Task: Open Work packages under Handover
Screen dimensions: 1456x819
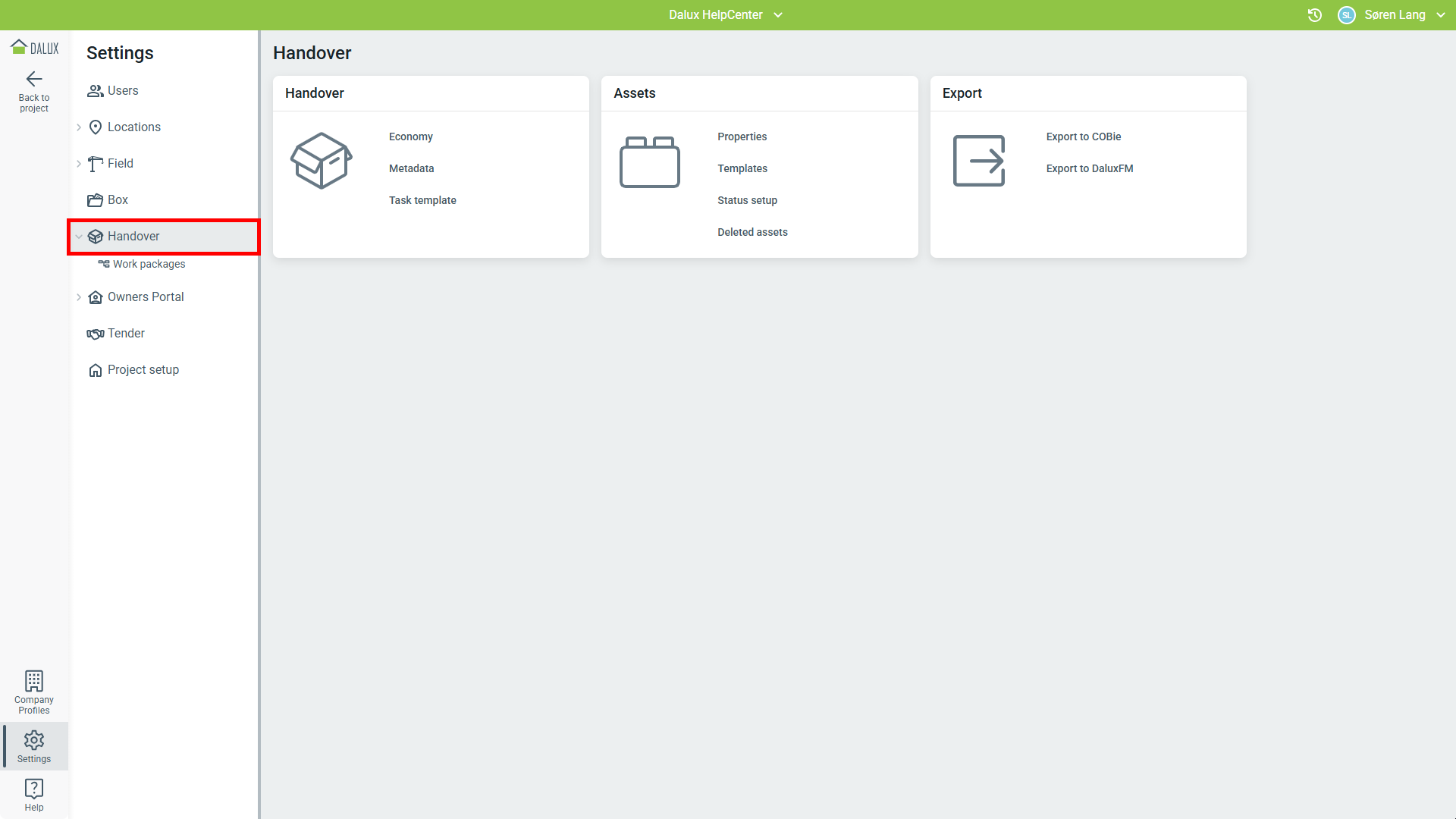Action: pyautogui.click(x=149, y=264)
